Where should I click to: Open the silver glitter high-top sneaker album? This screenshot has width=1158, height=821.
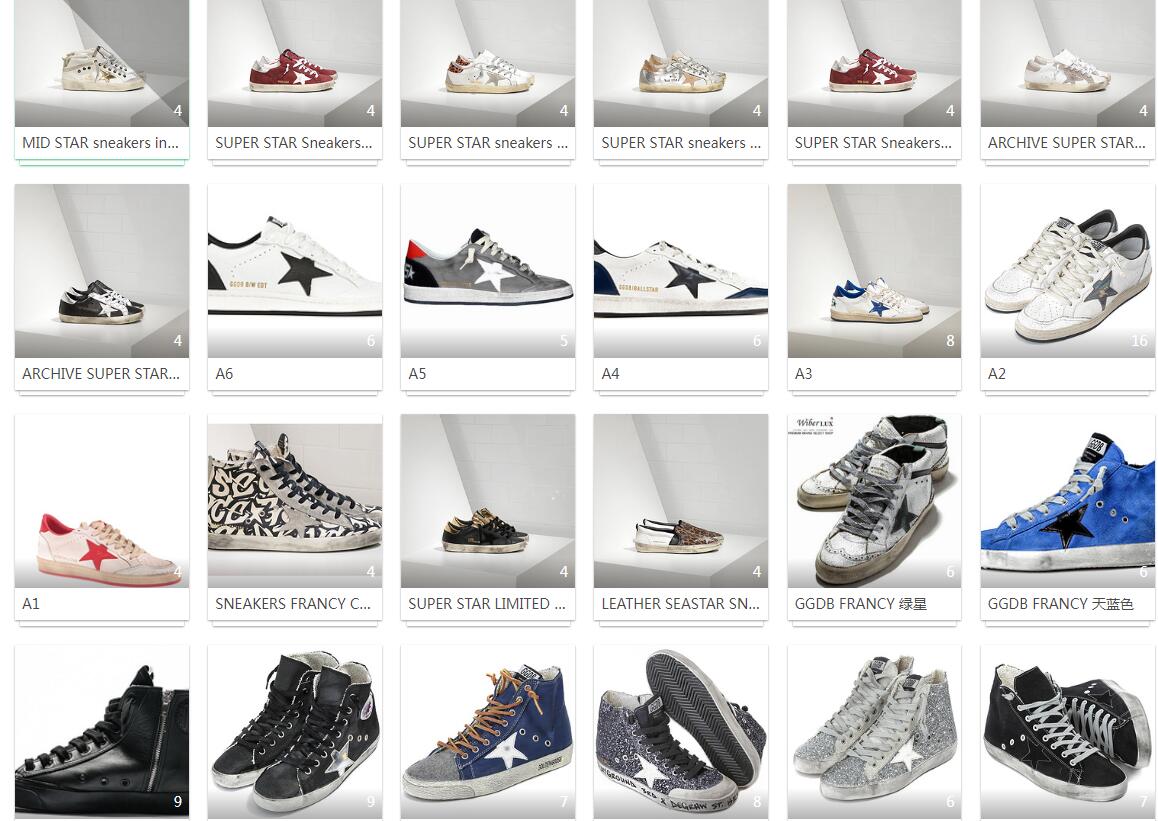point(874,732)
